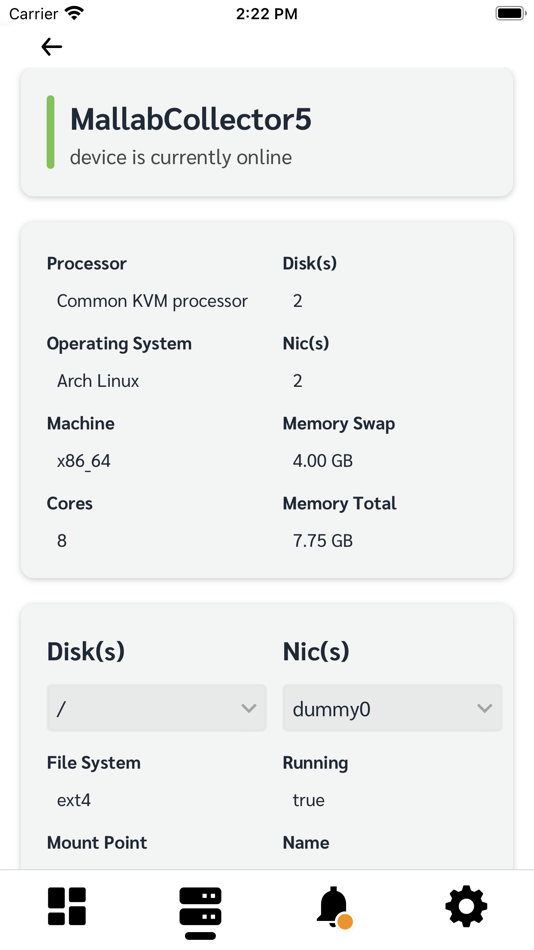Tap the green online status bar
The image size is (534, 950).
tap(50, 131)
